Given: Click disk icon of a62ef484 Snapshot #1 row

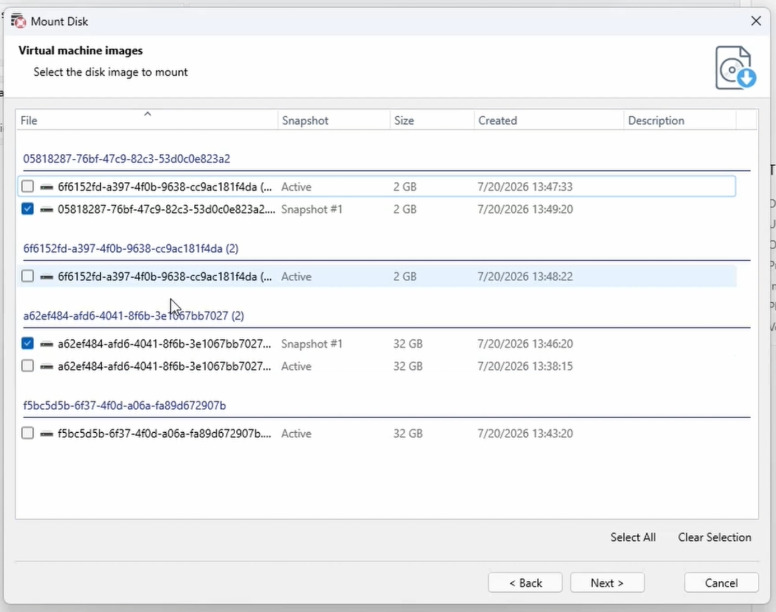Looking at the screenshot, I should pyautogui.click(x=47, y=344).
